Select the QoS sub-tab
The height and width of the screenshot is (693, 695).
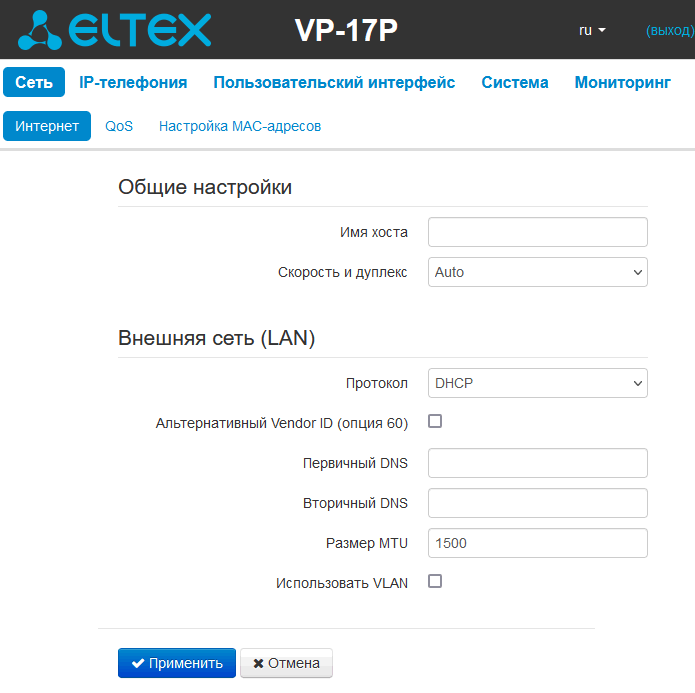click(119, 126)
